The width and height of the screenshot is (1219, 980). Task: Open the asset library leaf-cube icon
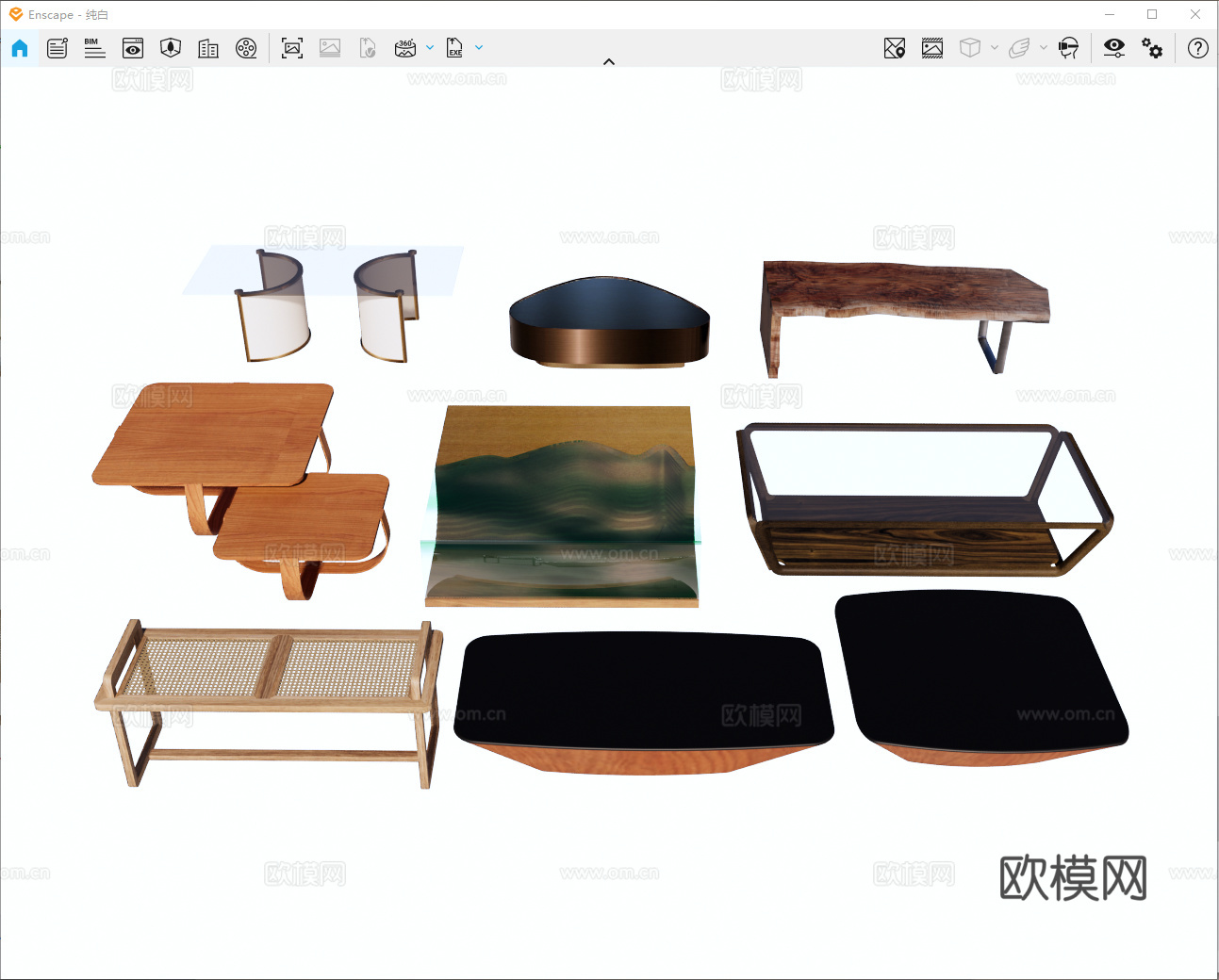click(171, 48)
